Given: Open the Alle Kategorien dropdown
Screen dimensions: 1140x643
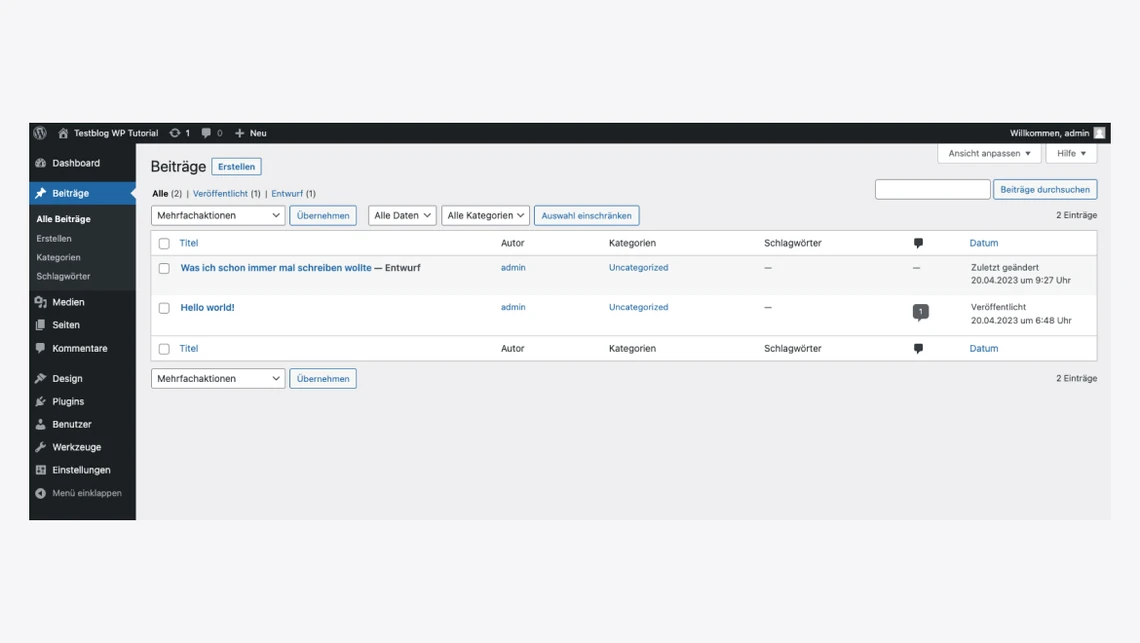Looking at the screenshot, I should tap(485, 215).
